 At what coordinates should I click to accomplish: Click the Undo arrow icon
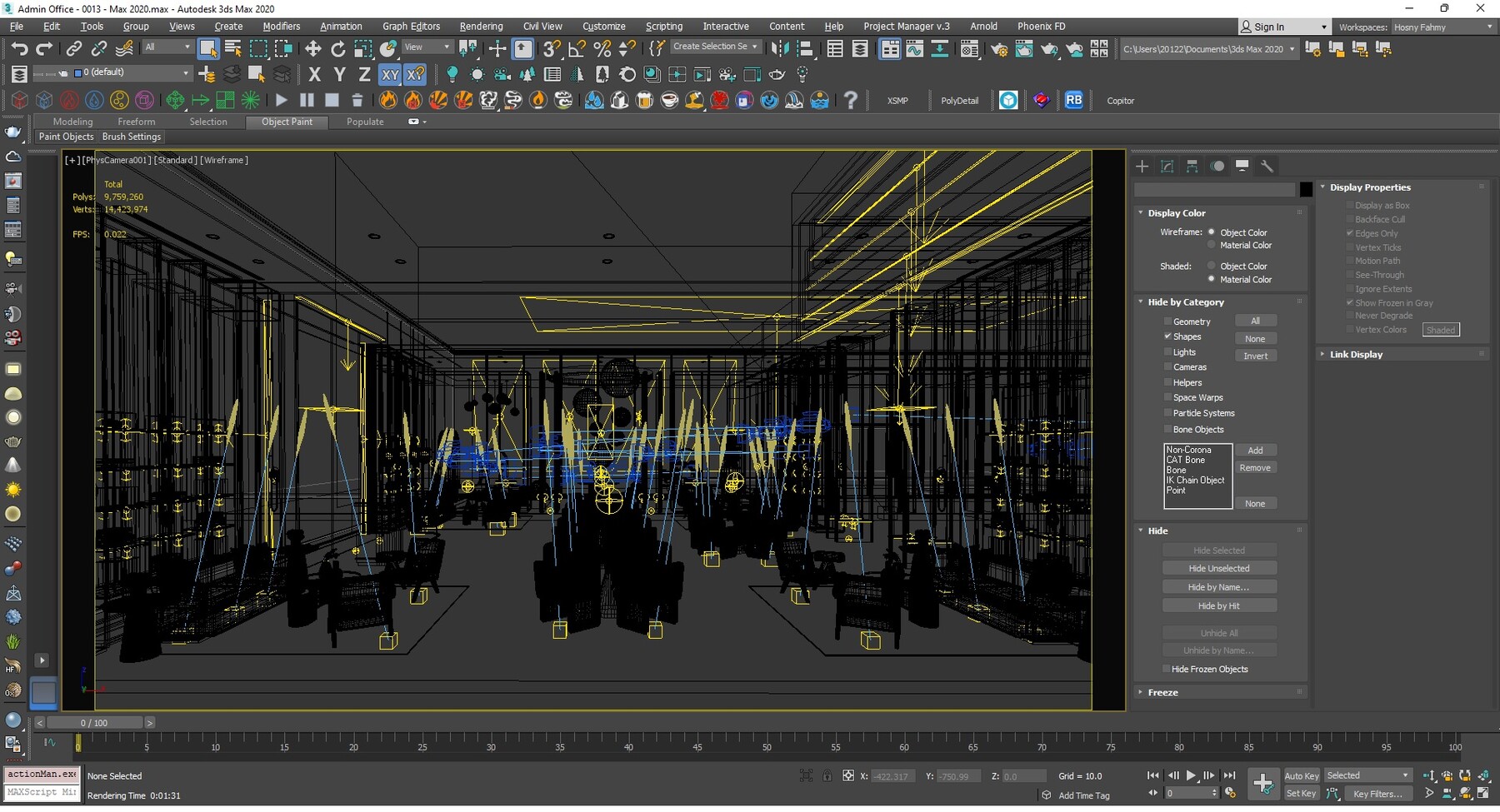point(19,49)
